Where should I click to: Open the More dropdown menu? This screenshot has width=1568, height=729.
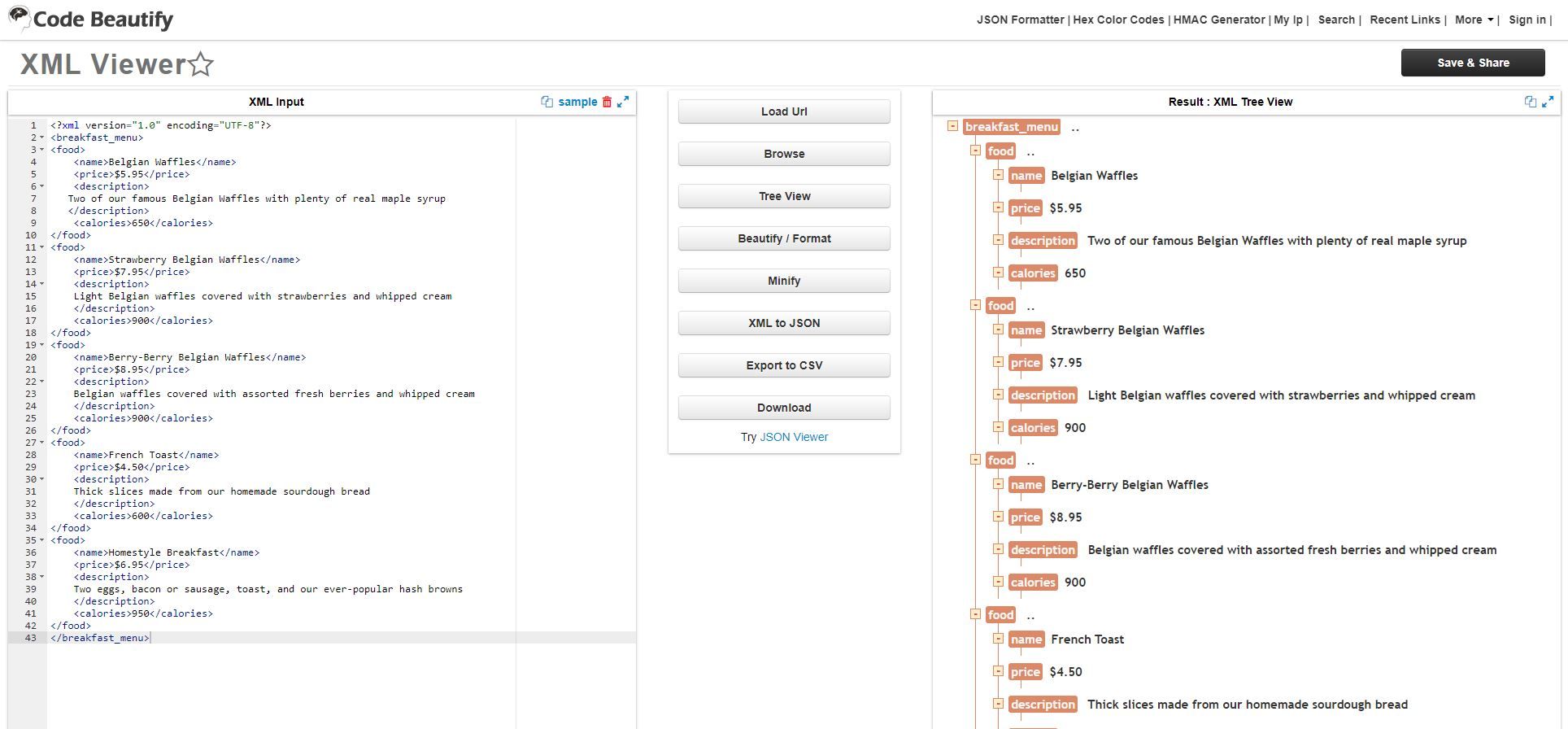(x=1474, y=20)
